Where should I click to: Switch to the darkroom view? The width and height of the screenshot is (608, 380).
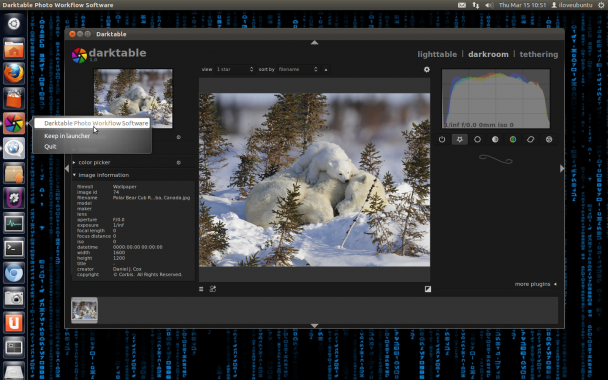488,54
